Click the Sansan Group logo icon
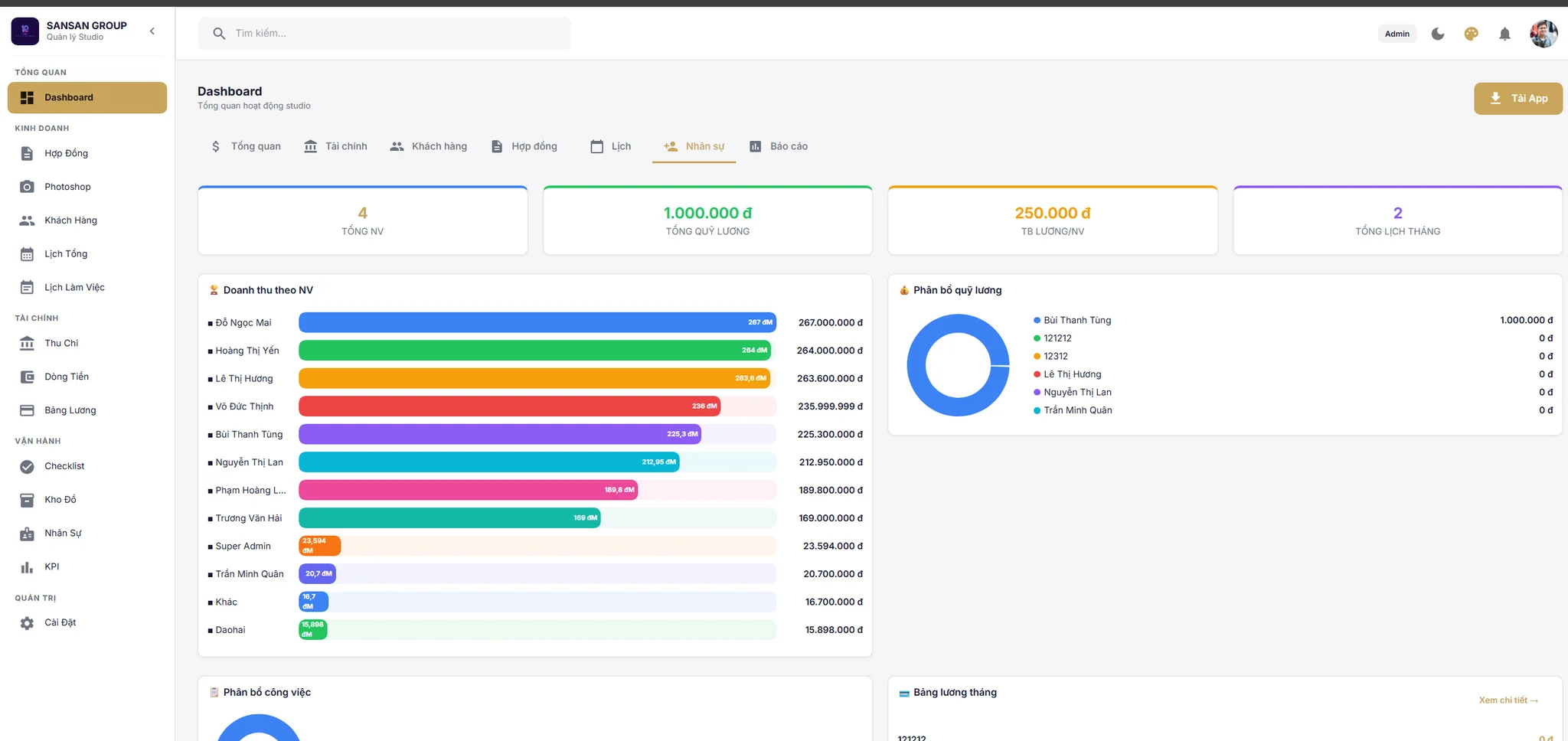1568x741 pixels. click(x=25, y=31)
